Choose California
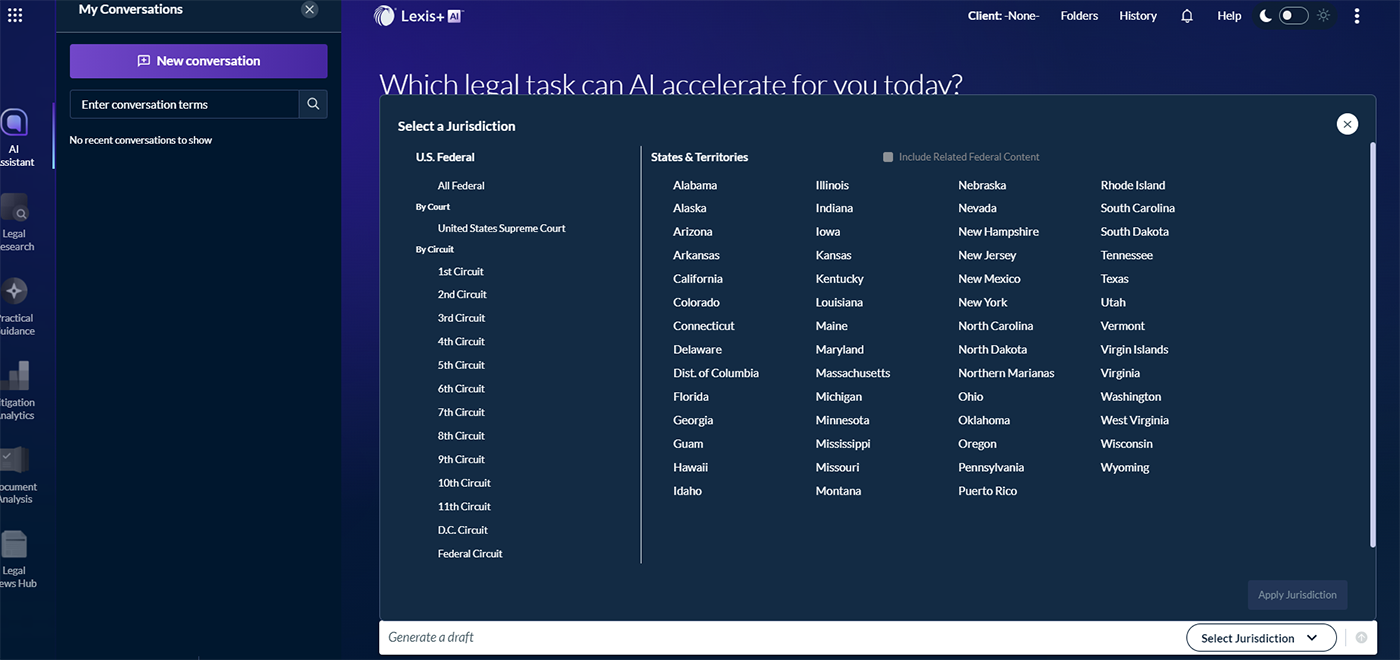The image size is (1400, 660). [x=698, y=279]
